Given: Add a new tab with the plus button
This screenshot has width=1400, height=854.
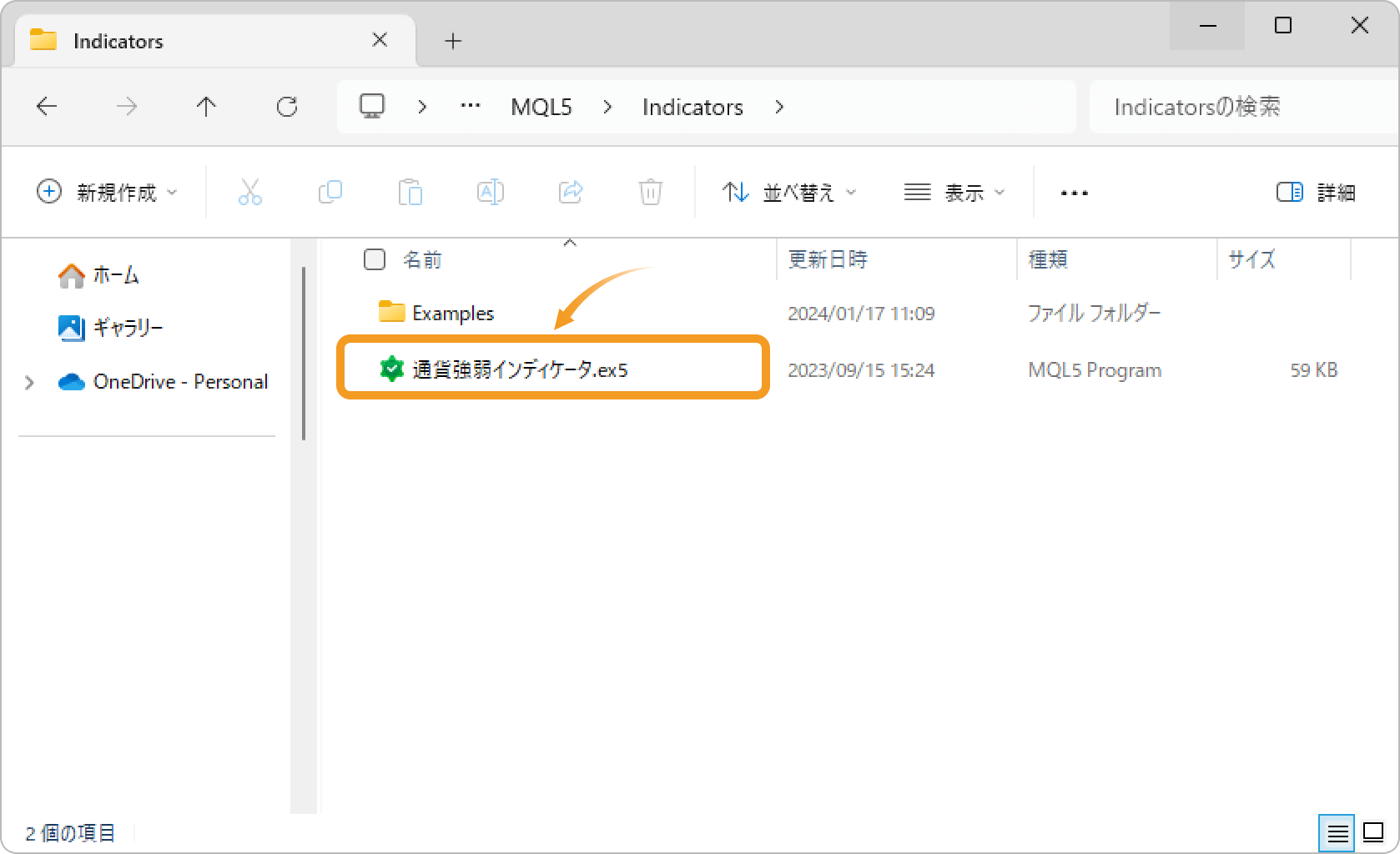Looking at the screenshot, I should click(453, 41).
